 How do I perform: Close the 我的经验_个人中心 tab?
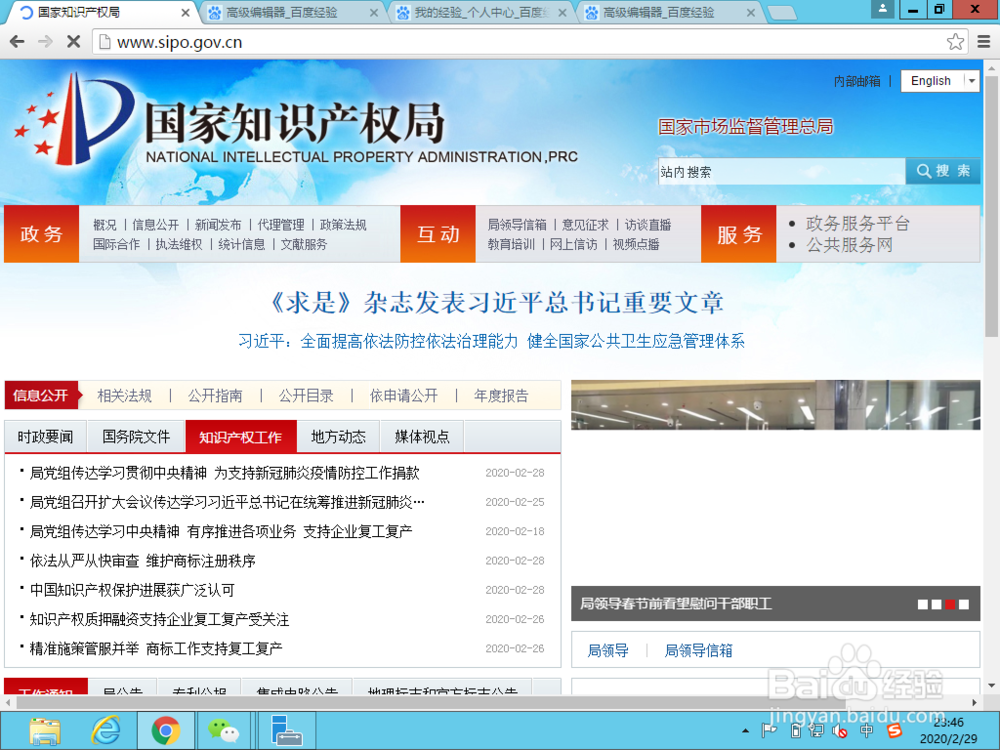(x=562, y=13)
